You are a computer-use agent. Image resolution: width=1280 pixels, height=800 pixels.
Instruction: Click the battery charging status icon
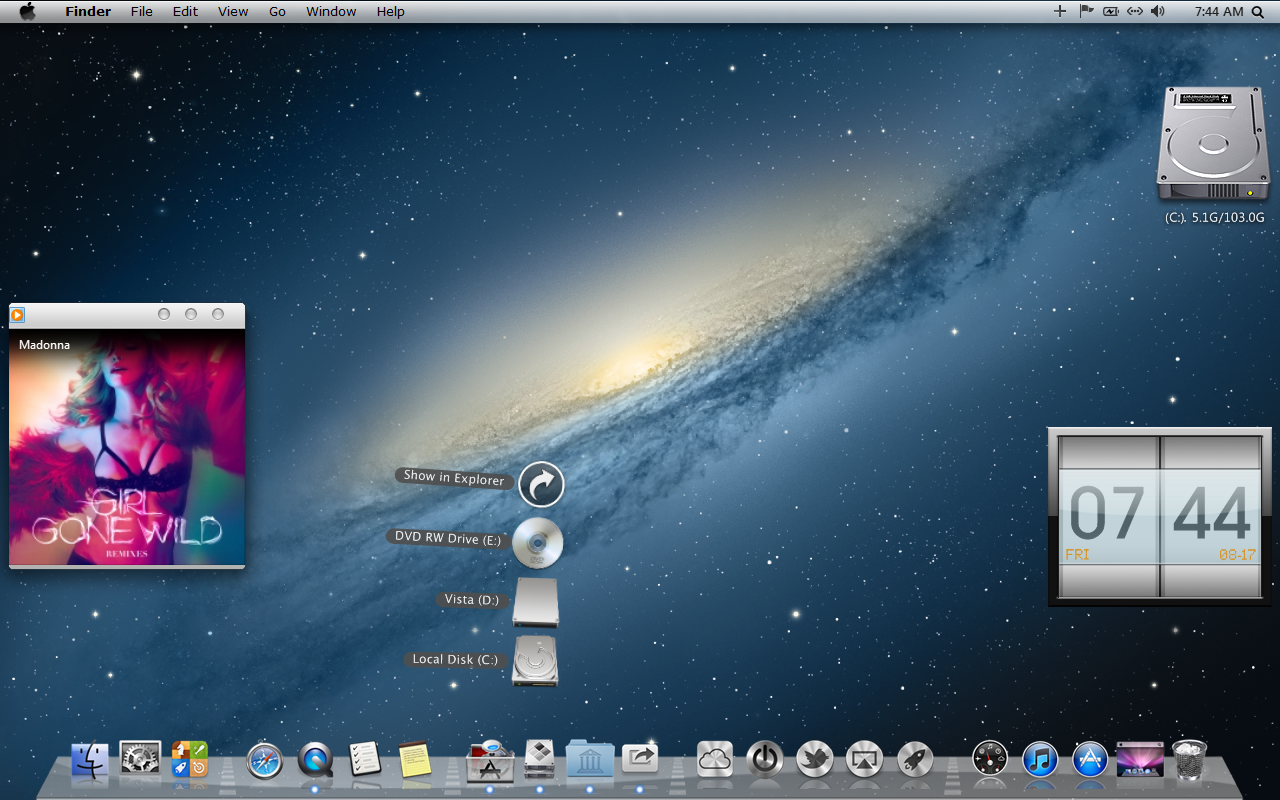point(1111,11)
